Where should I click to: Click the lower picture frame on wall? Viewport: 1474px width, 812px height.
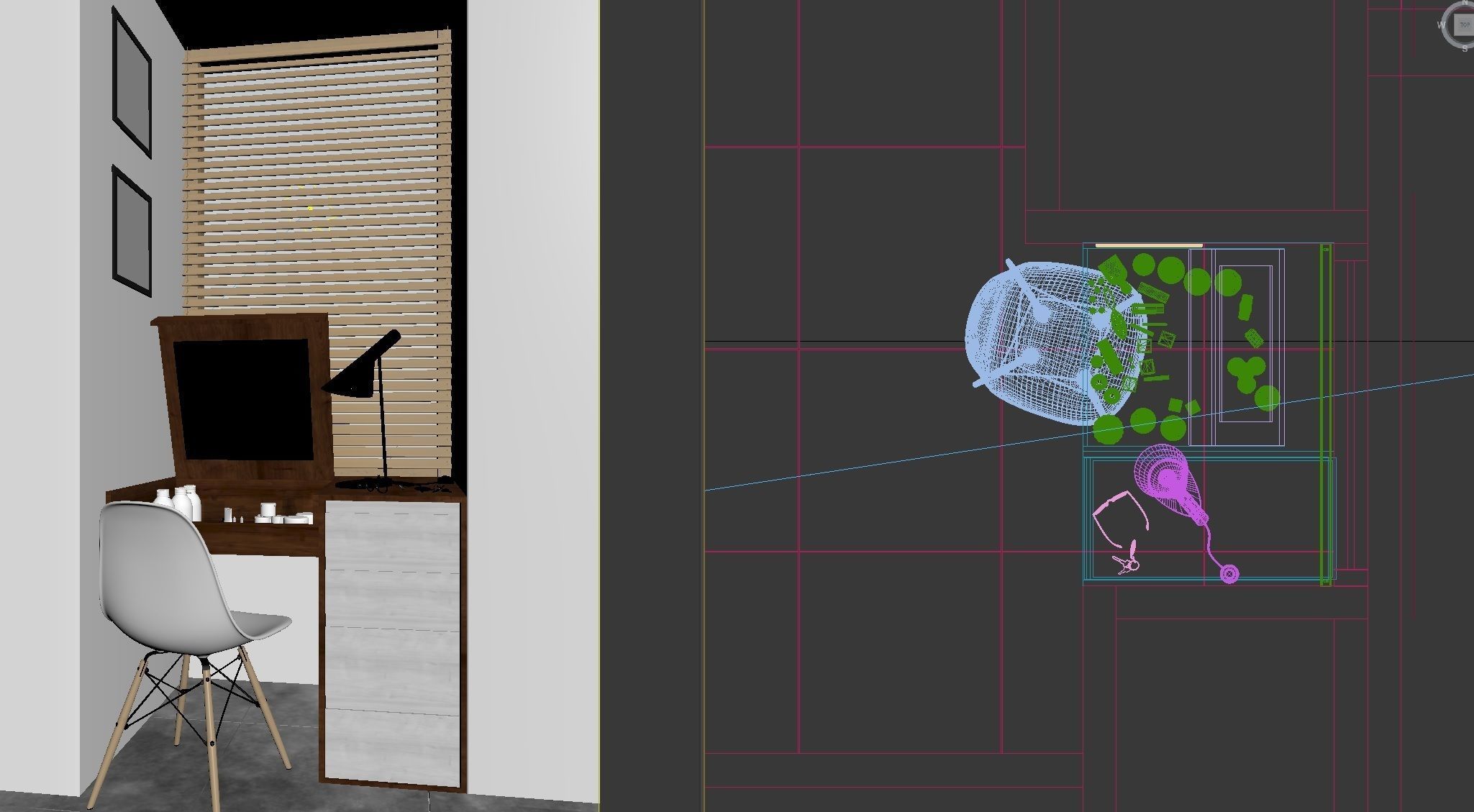click(132, 230)
